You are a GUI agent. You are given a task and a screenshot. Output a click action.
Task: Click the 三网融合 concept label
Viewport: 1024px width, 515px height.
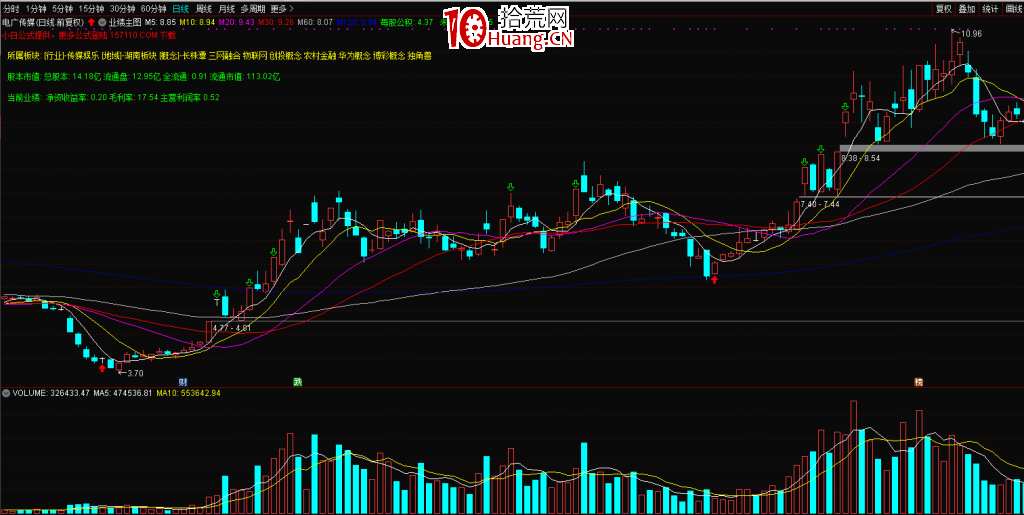coord(225,56)
